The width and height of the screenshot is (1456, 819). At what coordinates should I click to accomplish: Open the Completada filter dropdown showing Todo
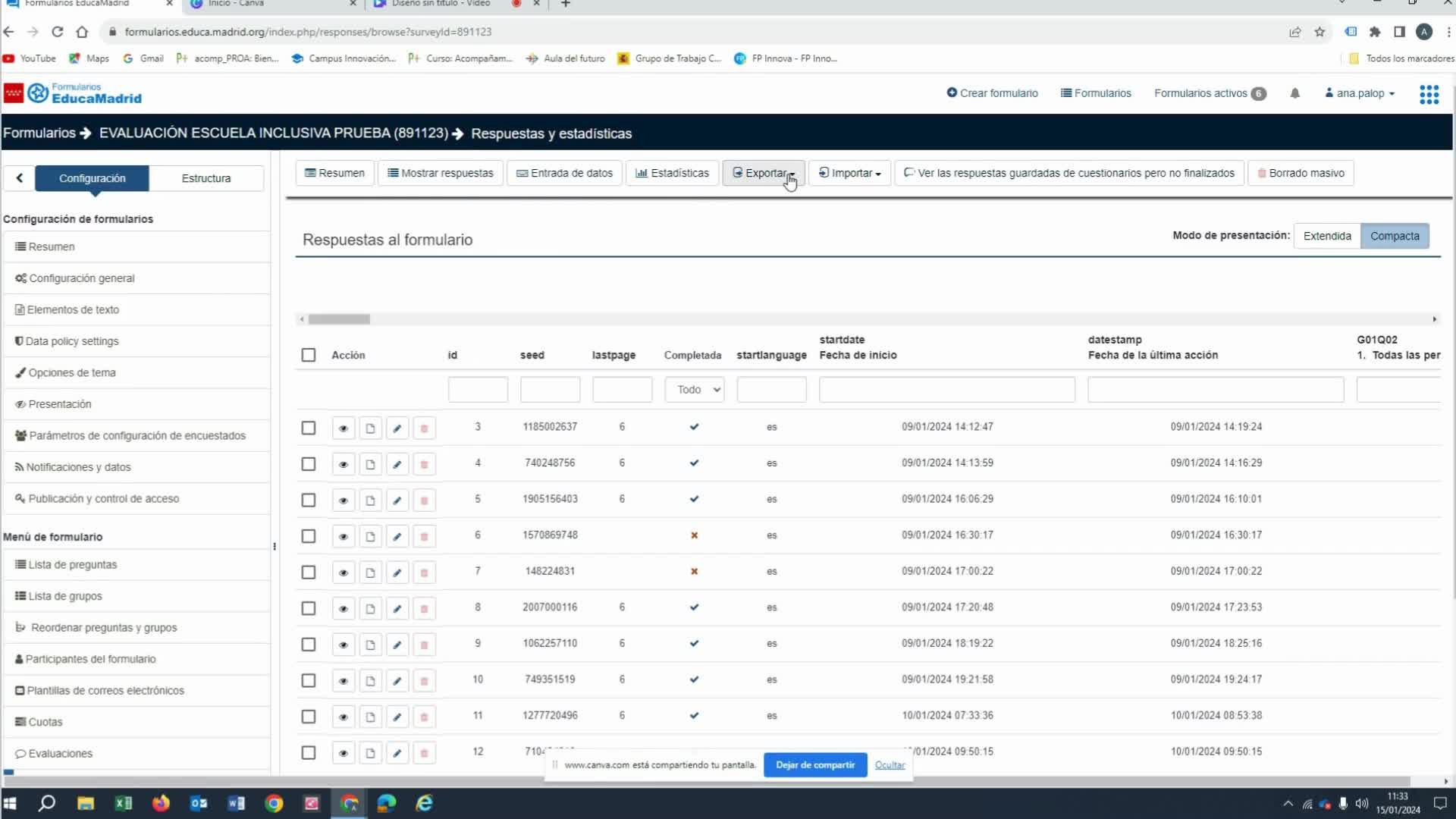tap(694, 390)
